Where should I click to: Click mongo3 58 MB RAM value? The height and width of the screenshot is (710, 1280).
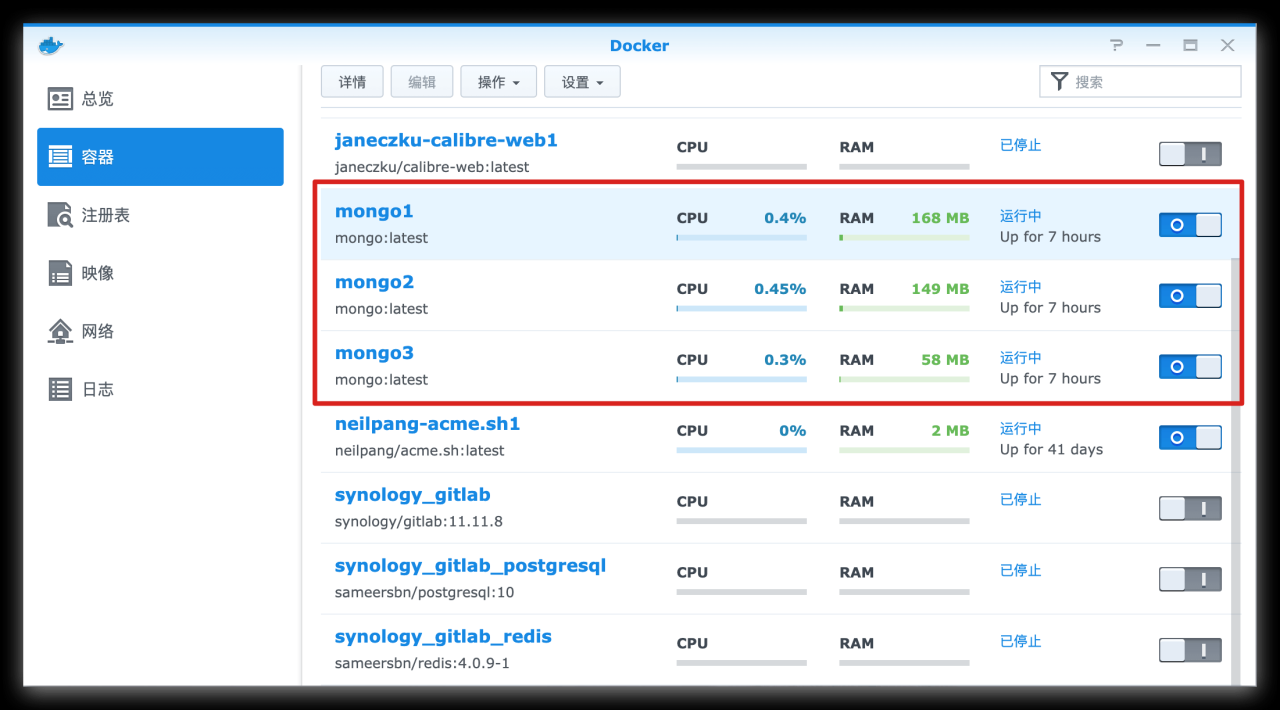click(x=945, y=360)
